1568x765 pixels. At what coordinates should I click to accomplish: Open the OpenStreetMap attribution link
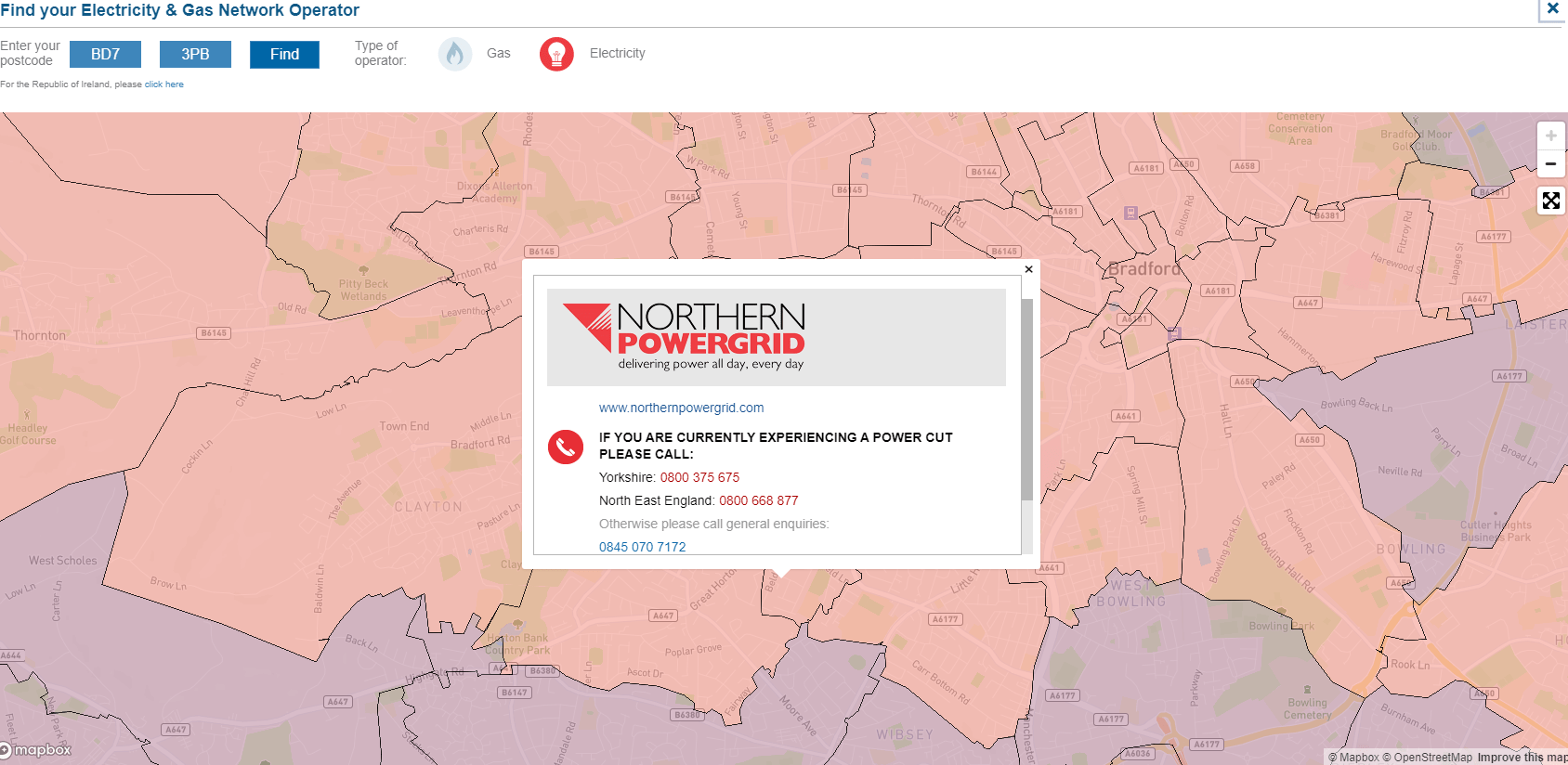[x=1427, y=758]
